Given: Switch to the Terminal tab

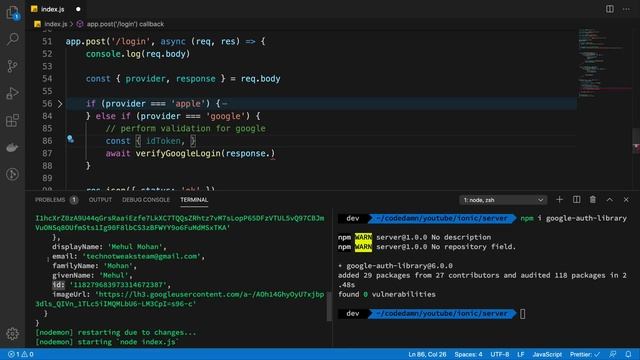Looking at the screenshot, I should click(194, 200).
